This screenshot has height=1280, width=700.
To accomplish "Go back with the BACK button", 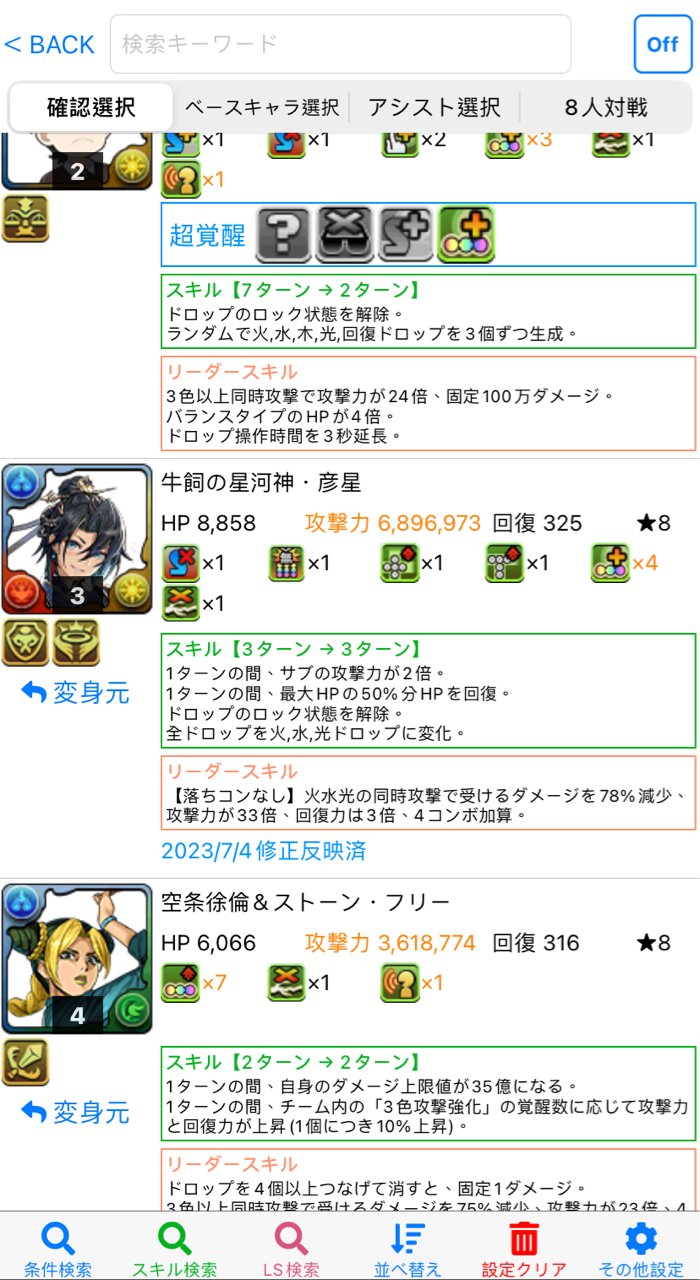I will coord(50,44).
